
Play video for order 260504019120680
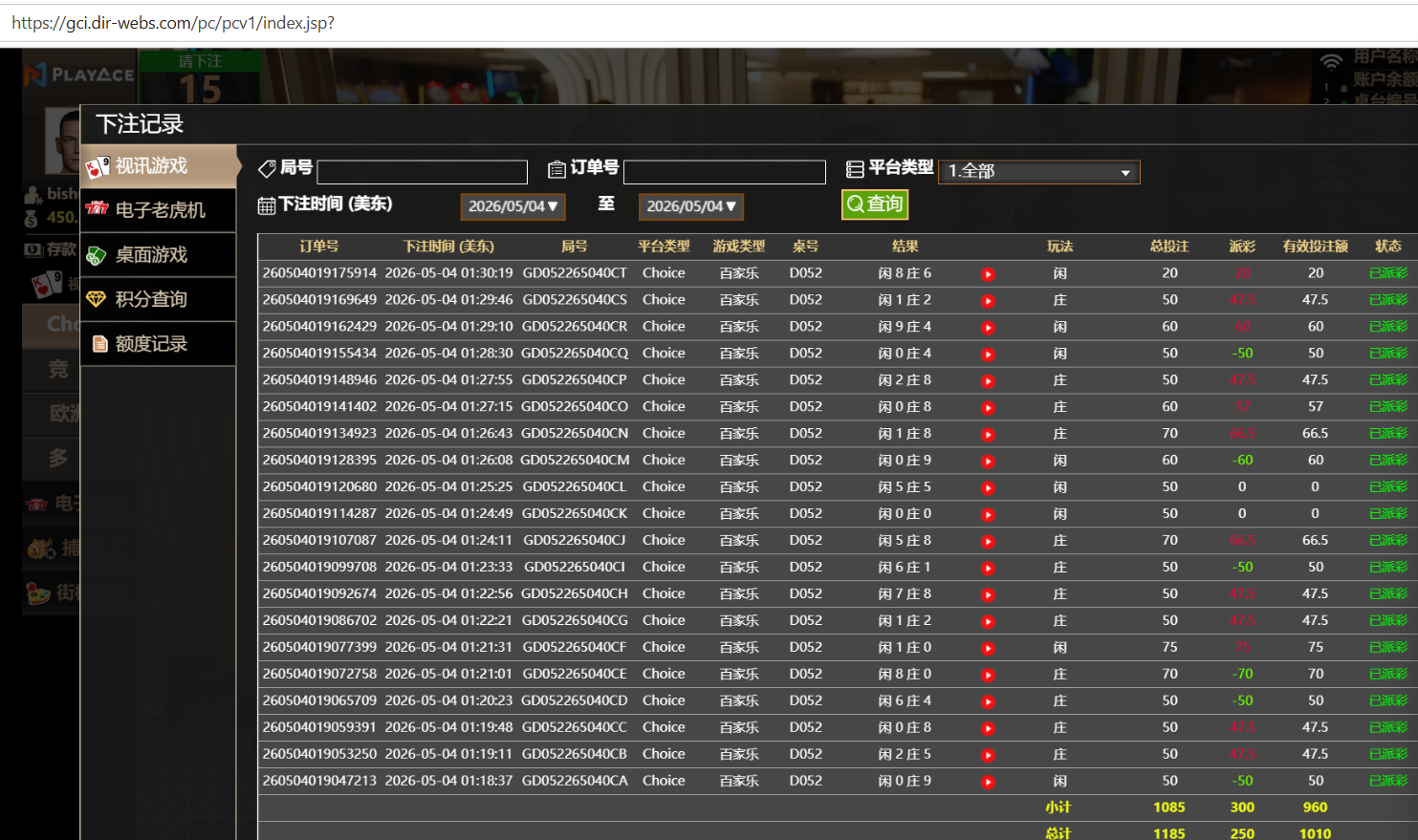coord(988,488)
